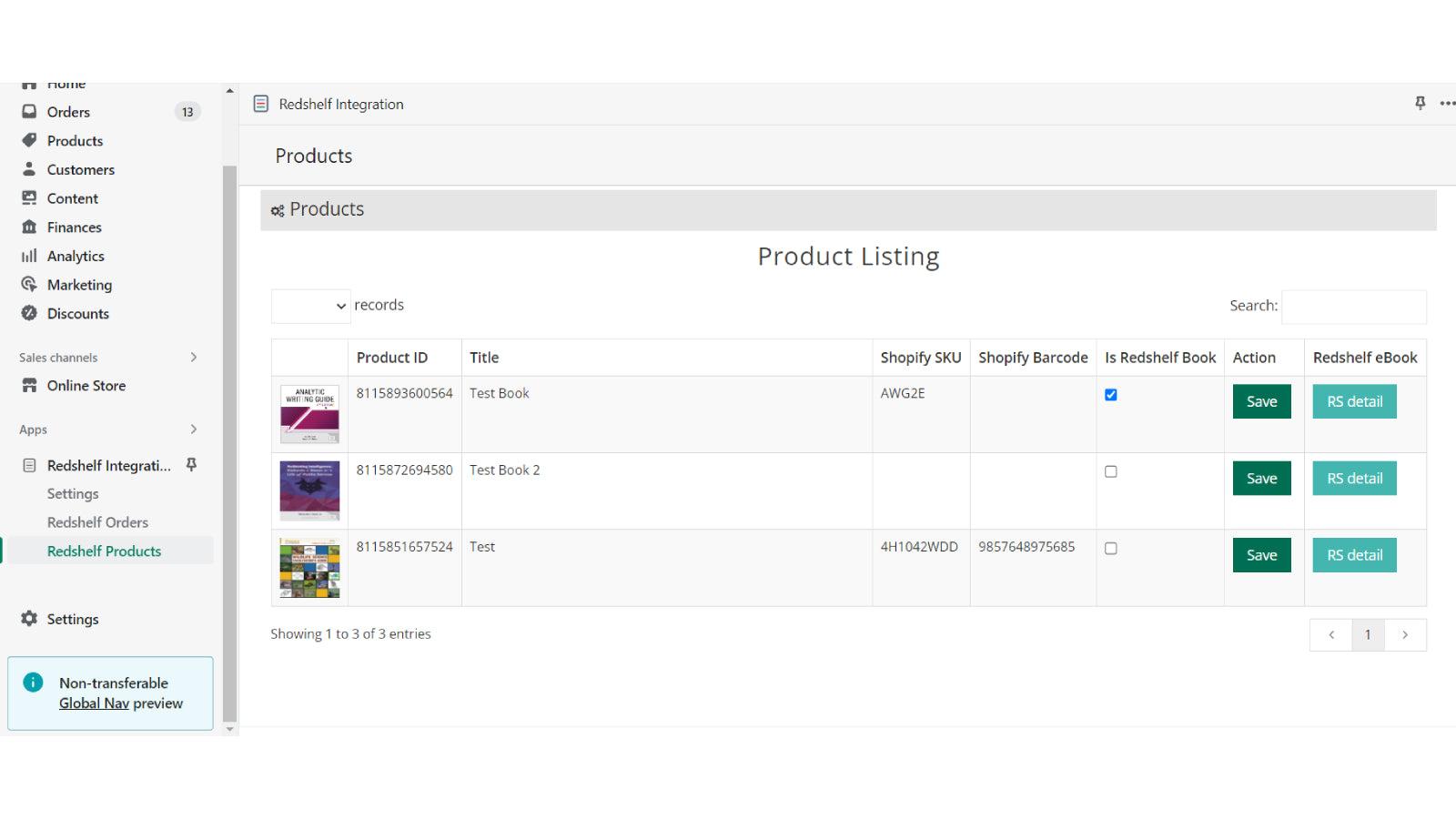
Task: Save the Test Book 2 row
Action: coord(1261,479)
